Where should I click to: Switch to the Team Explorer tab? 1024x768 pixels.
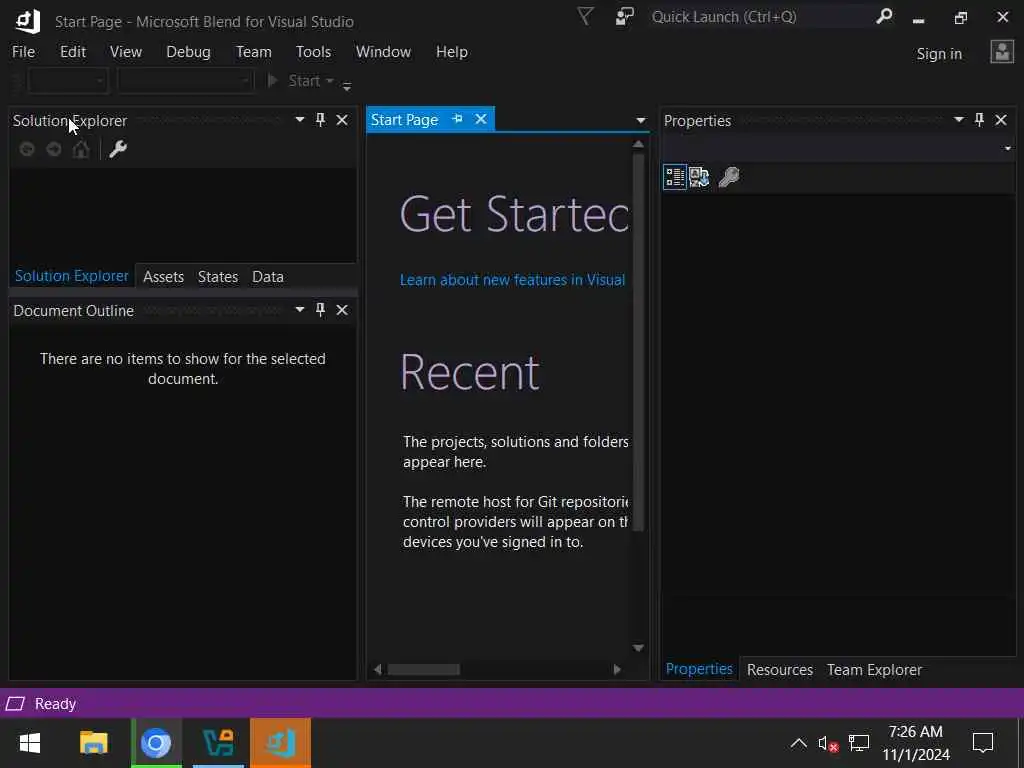pos(874,670)
